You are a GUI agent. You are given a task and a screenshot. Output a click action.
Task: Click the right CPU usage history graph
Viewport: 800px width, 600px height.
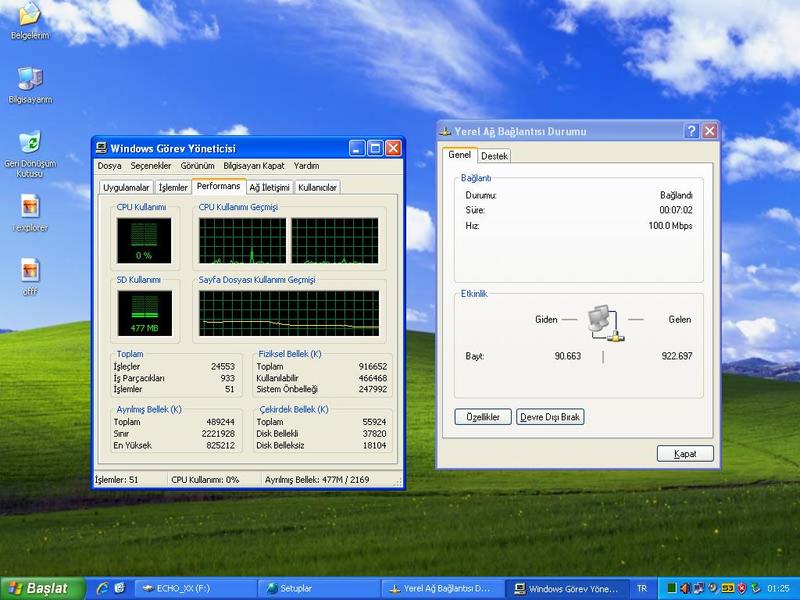point(335,240)
